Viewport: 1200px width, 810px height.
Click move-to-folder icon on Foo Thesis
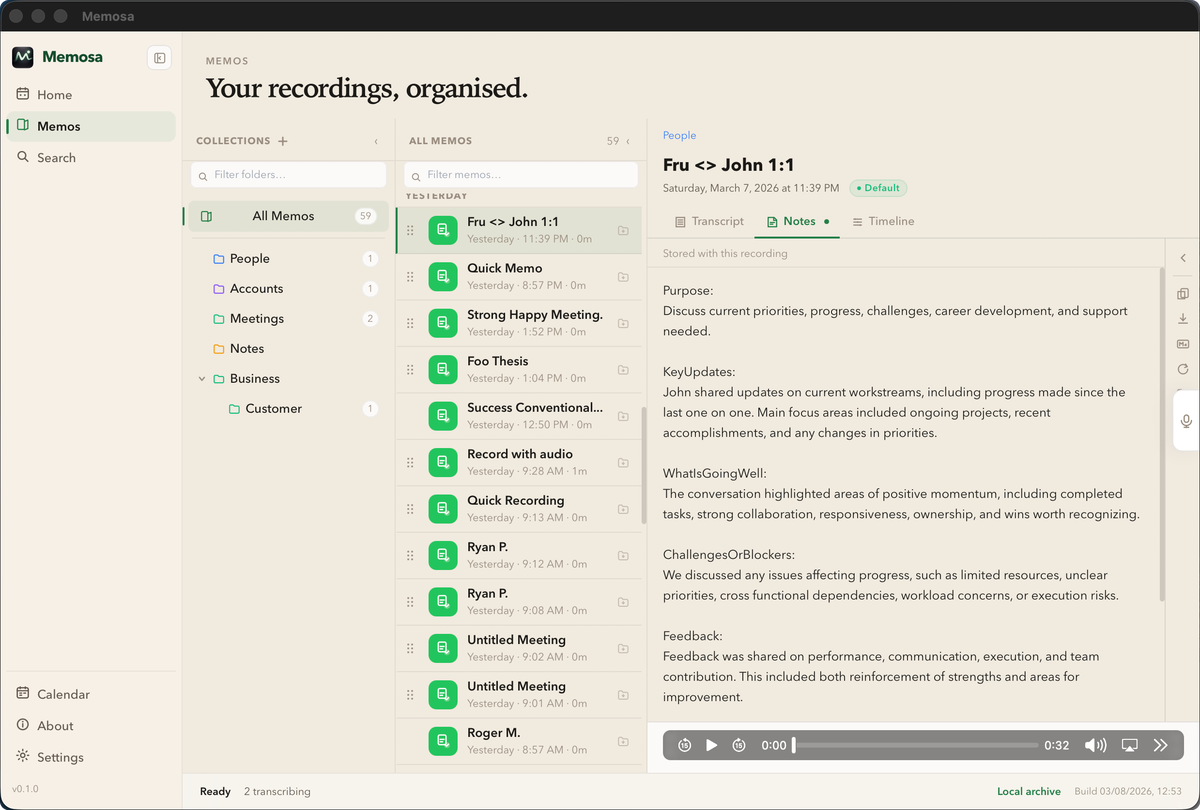[623, 370]
